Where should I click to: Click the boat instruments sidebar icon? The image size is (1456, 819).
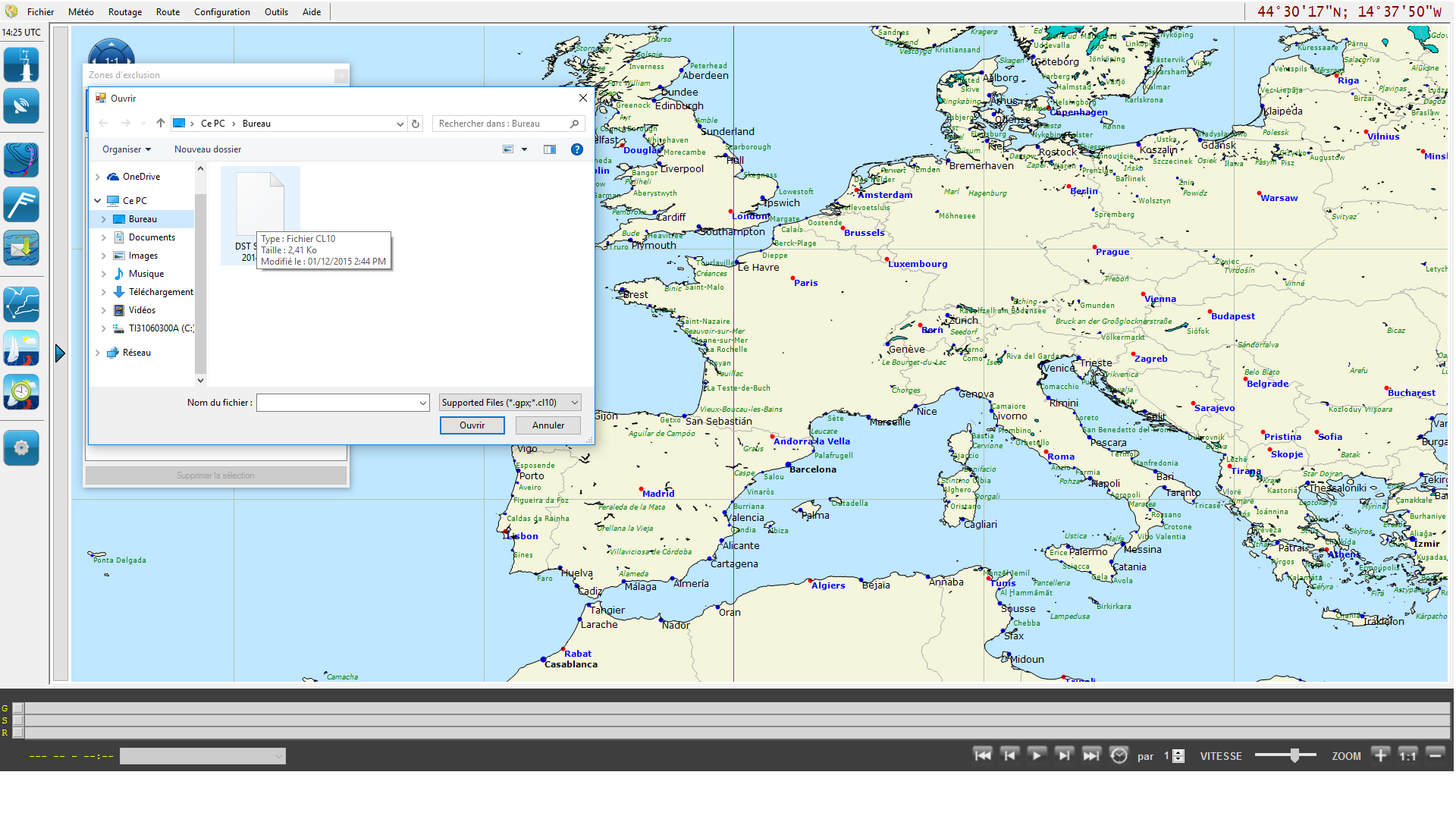point(21,65)
